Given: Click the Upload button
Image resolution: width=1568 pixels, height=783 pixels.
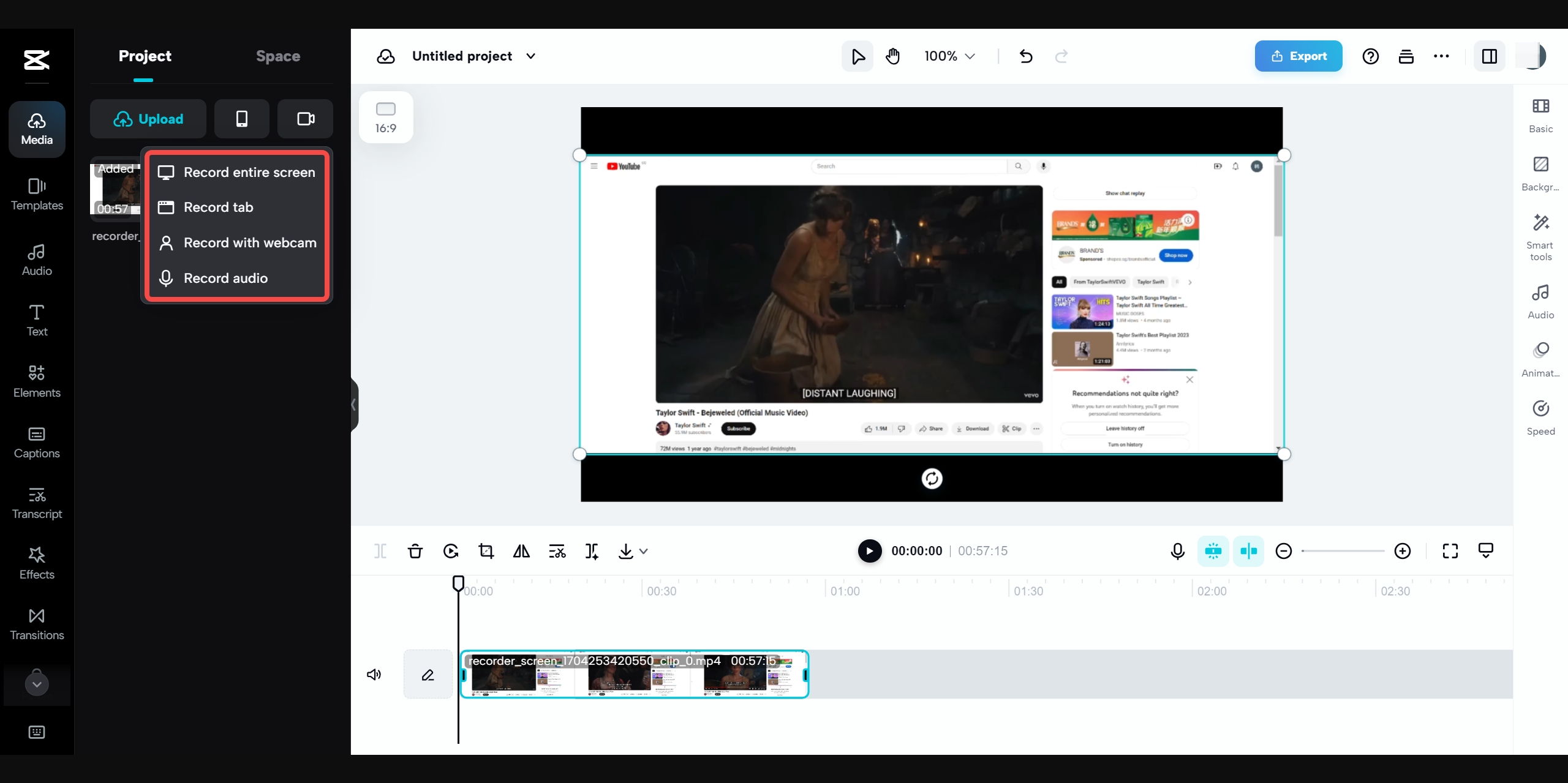Looking at the screenshot, I should click(148, 119).
